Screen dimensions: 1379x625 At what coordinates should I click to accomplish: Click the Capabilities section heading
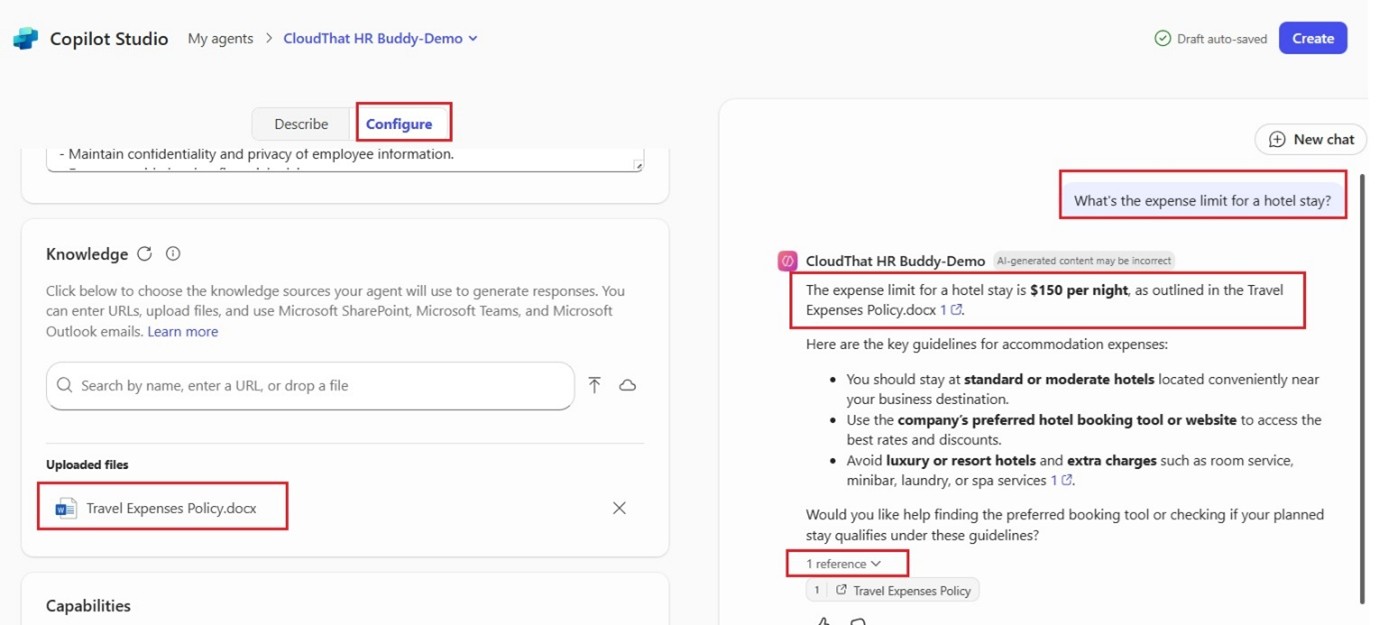coord(88,606)
